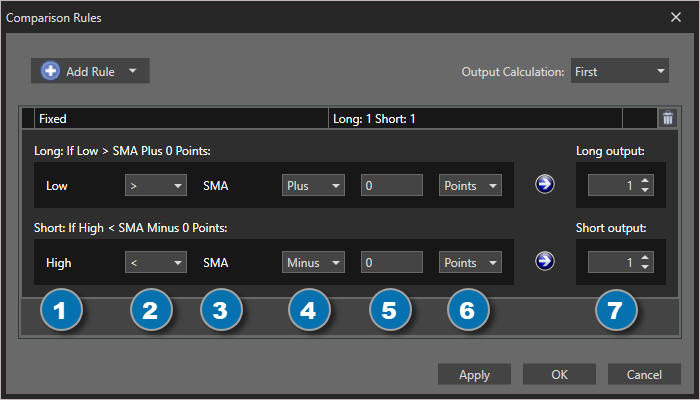
Task: Click the Short rule offset value field
Action: click(x=392, y=262)
